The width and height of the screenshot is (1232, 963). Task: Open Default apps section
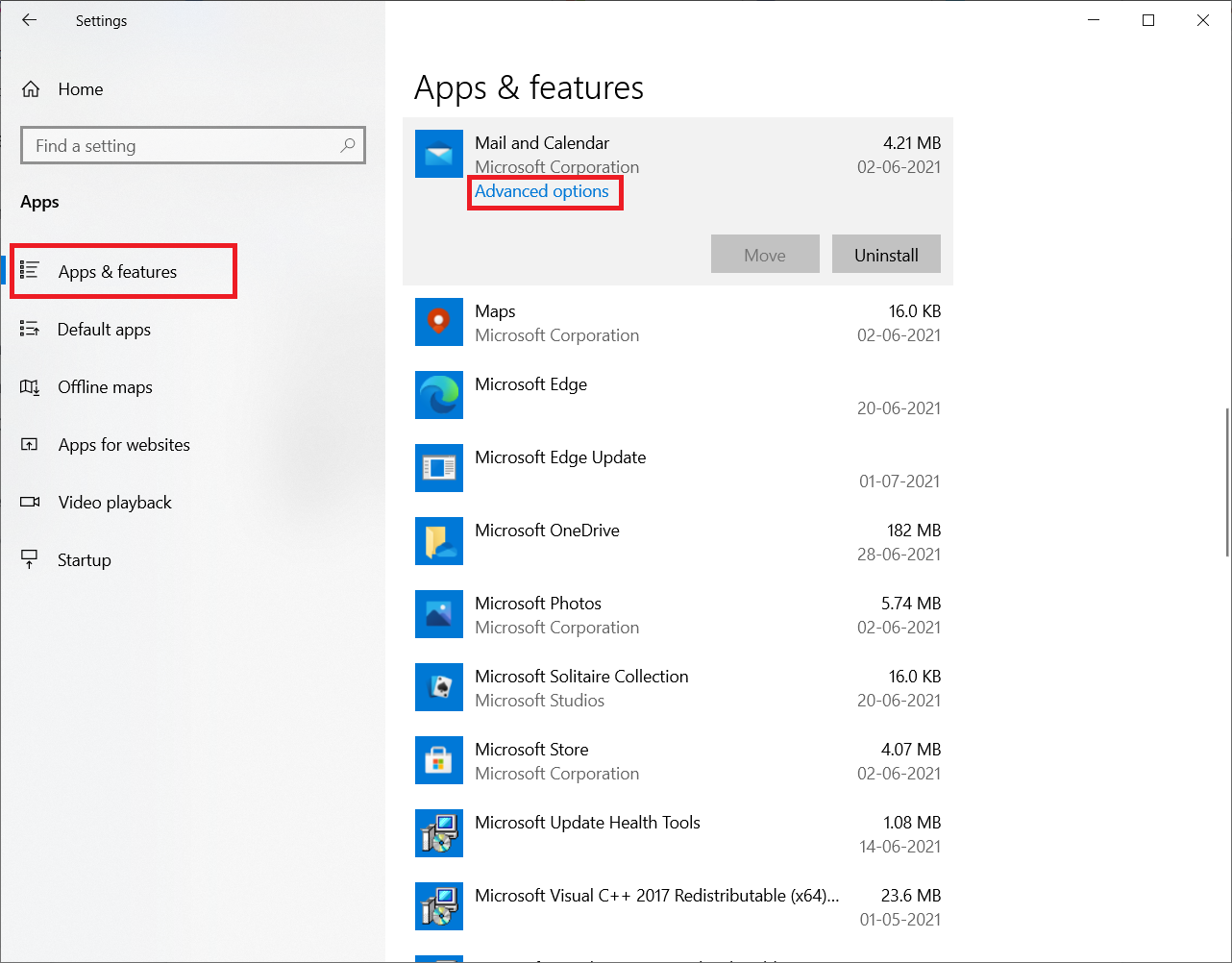point(104,330)
